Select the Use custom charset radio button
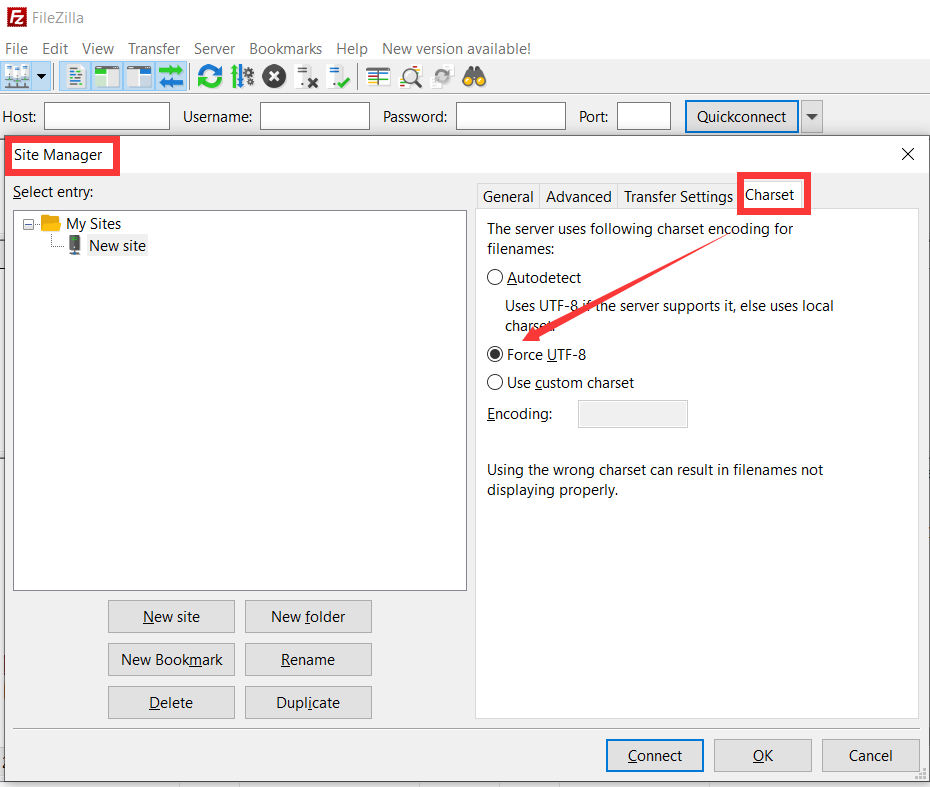930x787 pixels. [x=495, y=383]
